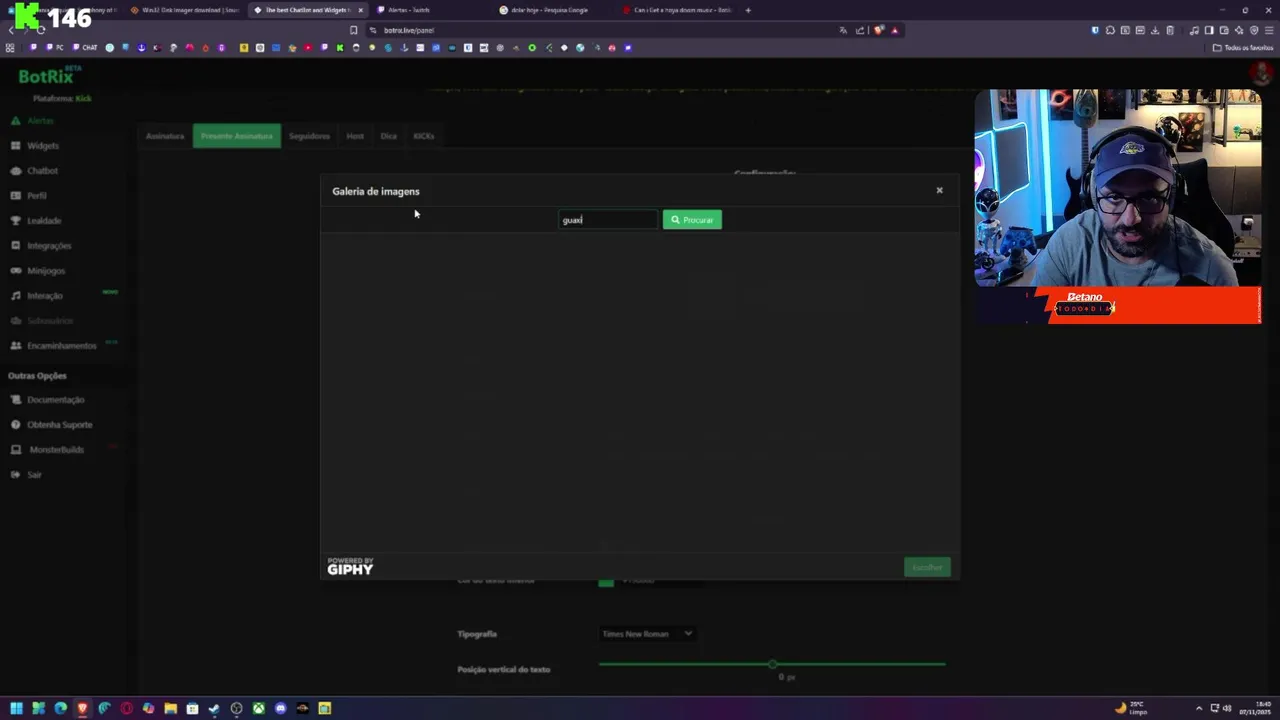1280x720 pixels.
Task: Open the browser hamburger menu
Action: 1267,30
